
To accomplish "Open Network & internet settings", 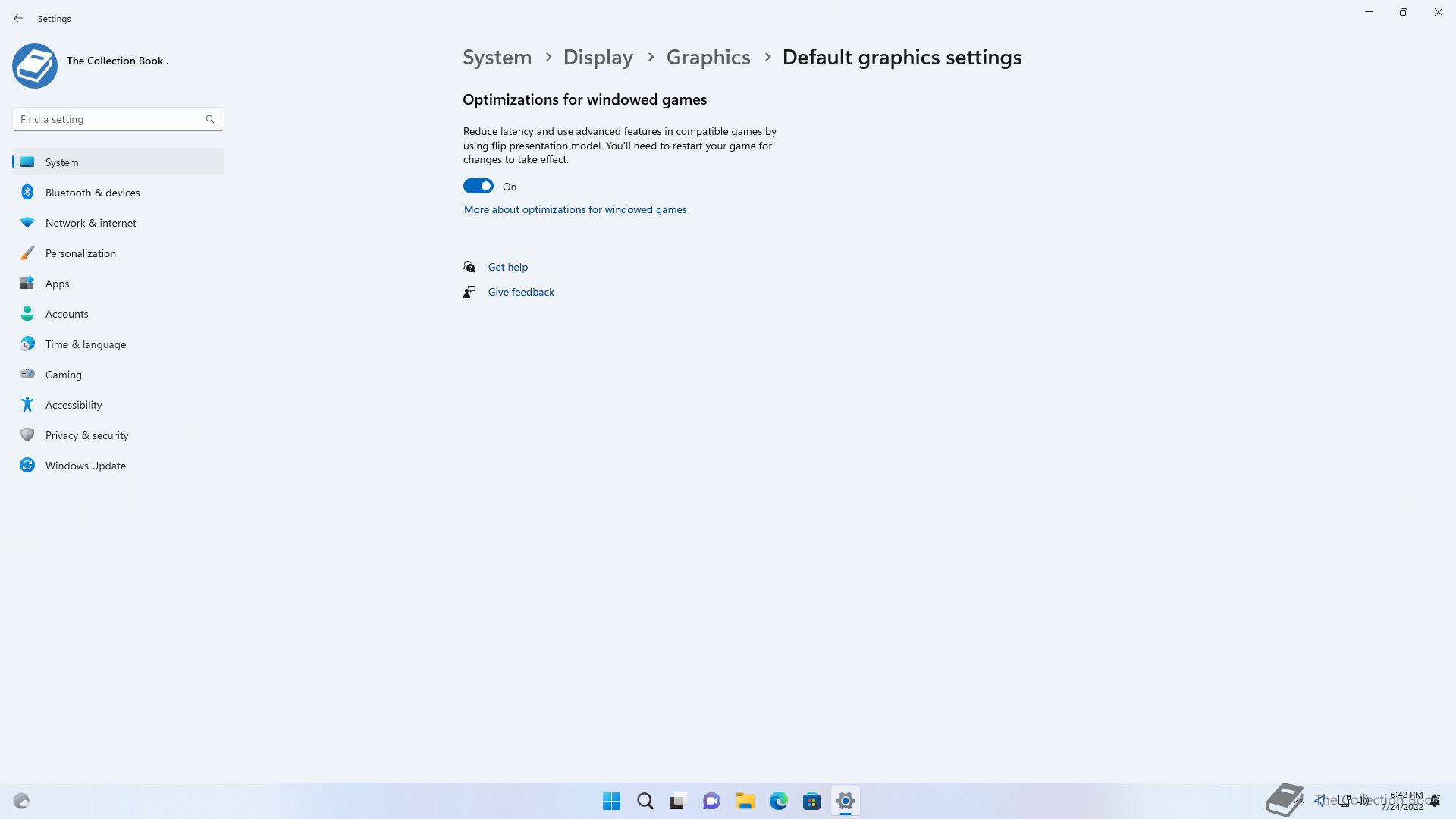I will [x=118, y=223].
